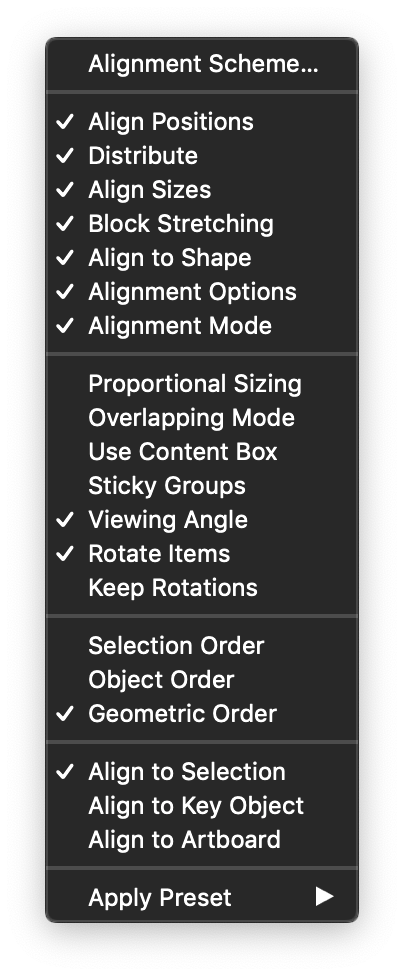
Task: Open Alignment Scheme… menu entry
Action: point(202,64)
